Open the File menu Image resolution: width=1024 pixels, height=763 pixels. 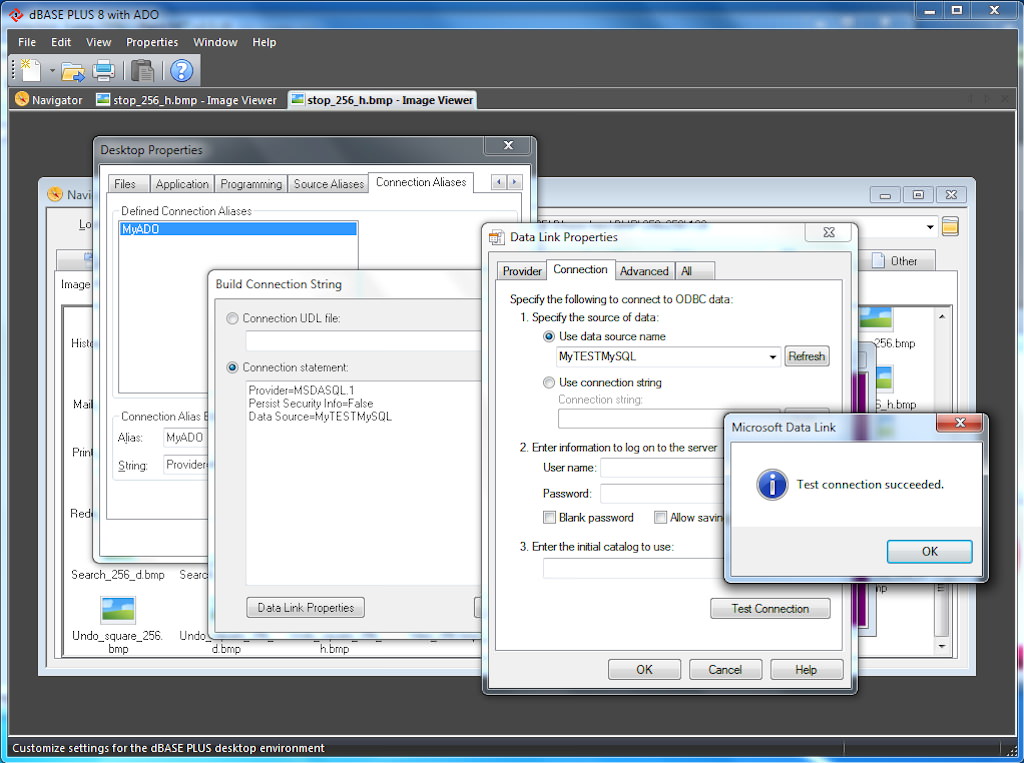27,42
